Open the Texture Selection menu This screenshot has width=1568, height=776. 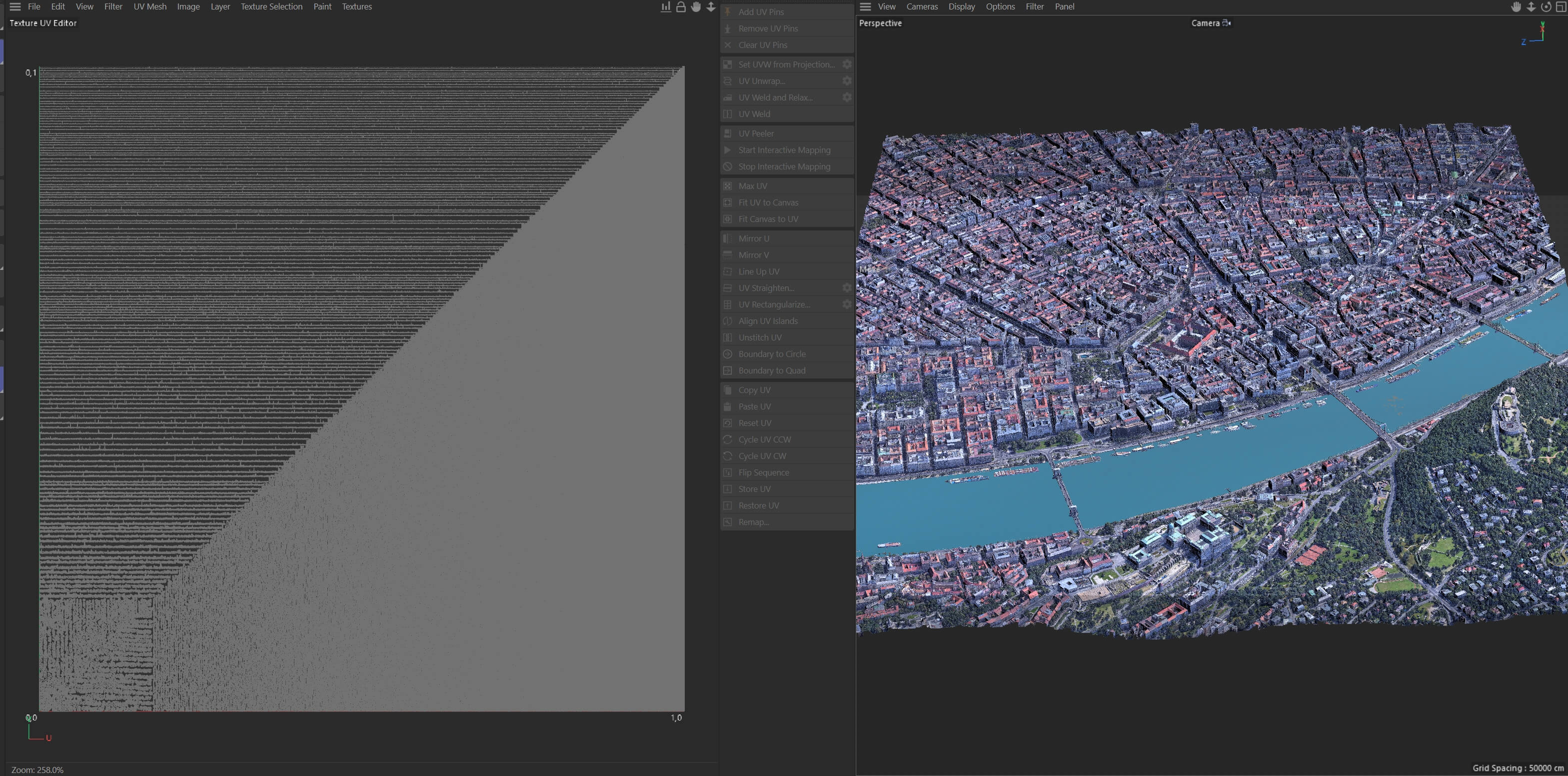pyautogui.click(x=271, y=6)
